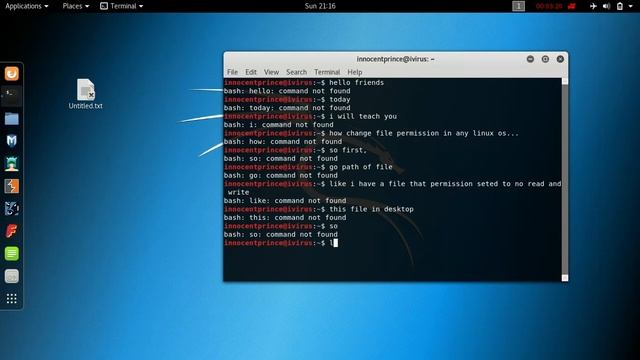Click the last prompt line with the cursor
Screen dimensions: 640x360
point(281,243)
